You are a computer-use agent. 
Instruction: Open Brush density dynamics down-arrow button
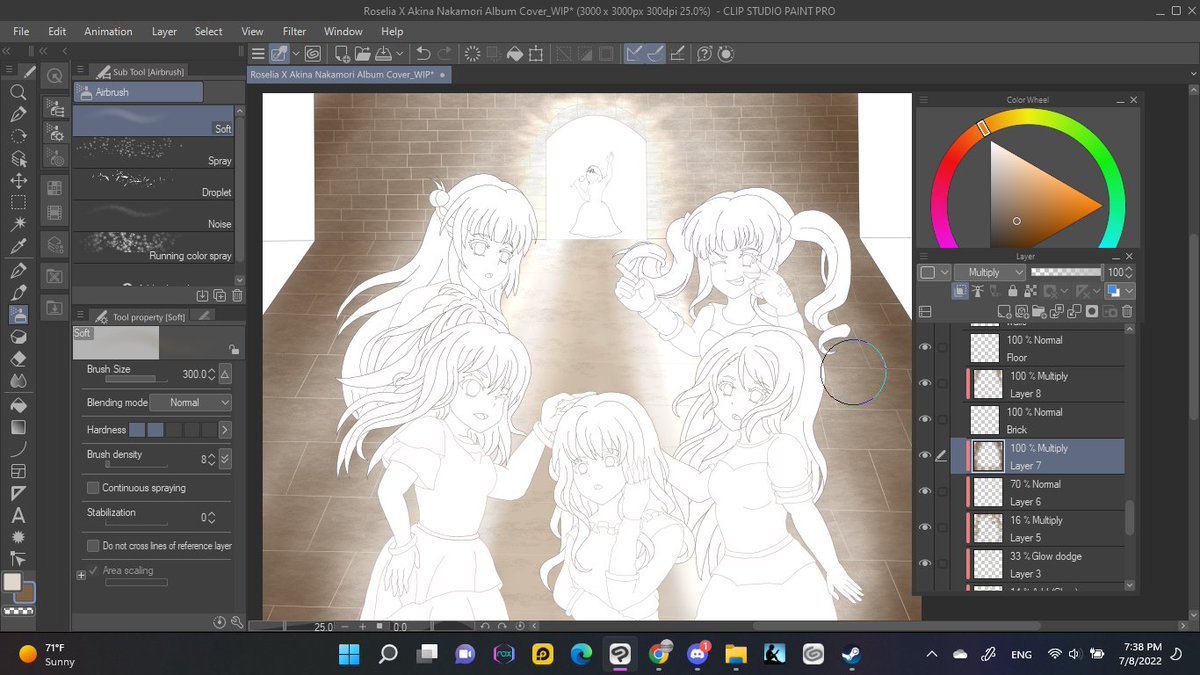click(x=225, y=459)
